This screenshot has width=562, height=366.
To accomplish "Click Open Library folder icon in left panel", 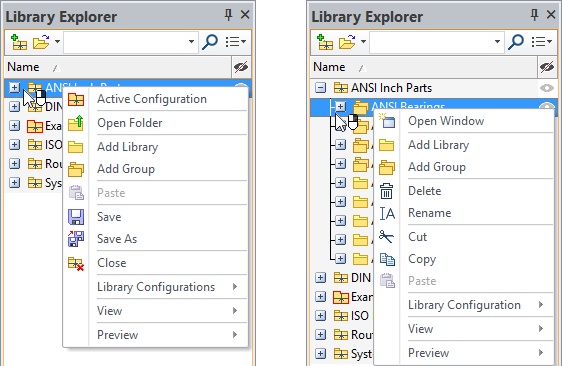I will click(x=41, y=42).
